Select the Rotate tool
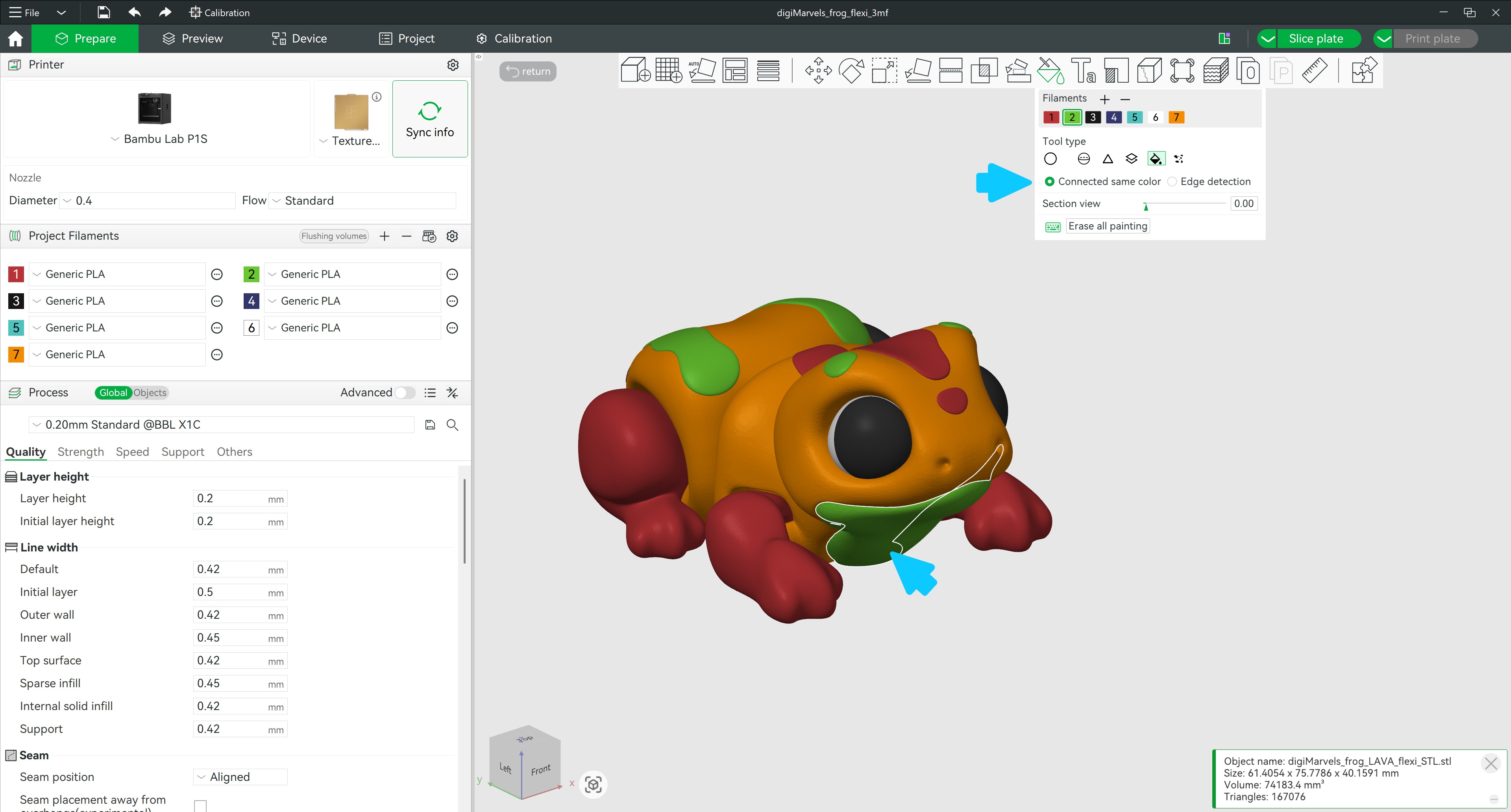This screenshot has width=1511, height=812. (852, 70)
